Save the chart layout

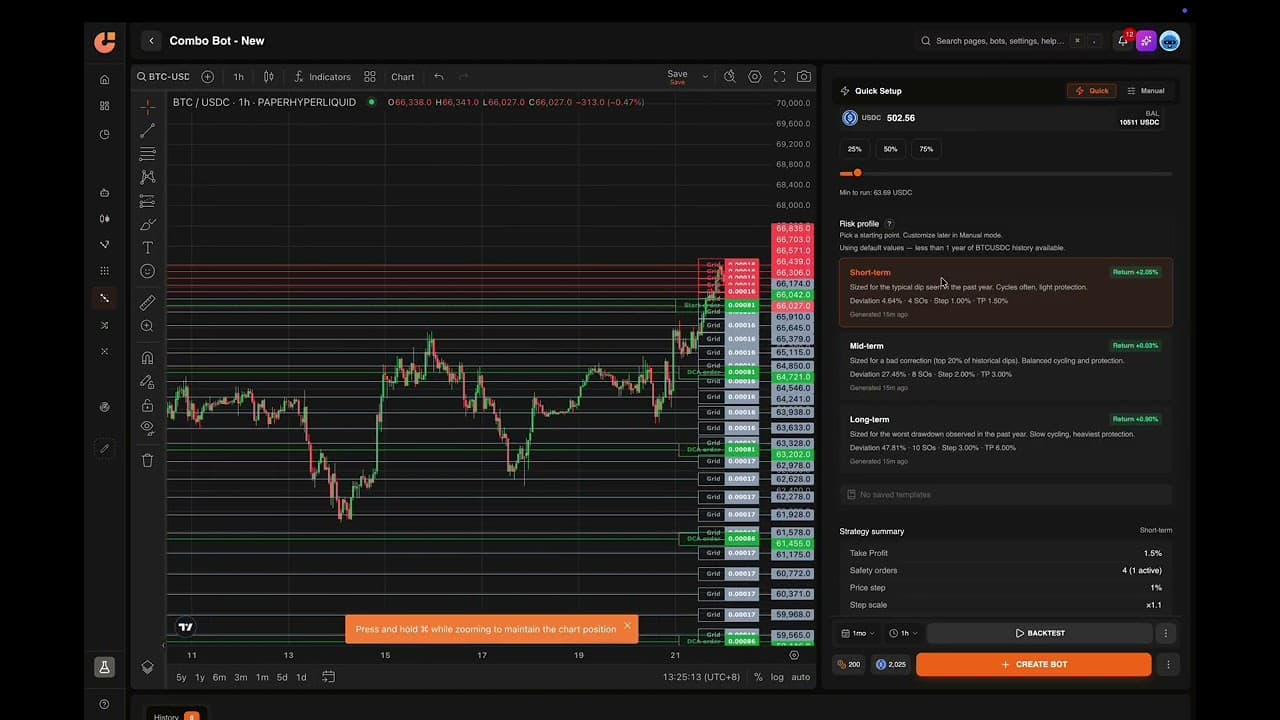(677, 76)
